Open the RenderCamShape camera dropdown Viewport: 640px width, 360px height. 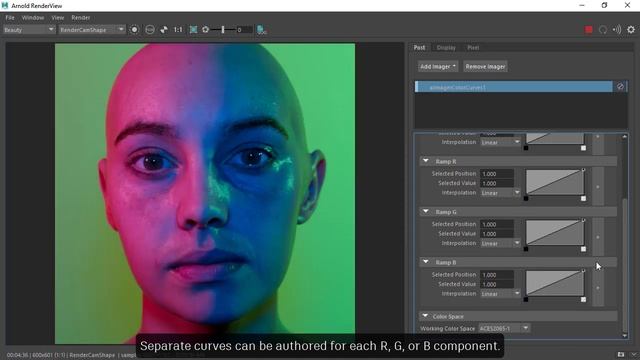pos(92,30)
